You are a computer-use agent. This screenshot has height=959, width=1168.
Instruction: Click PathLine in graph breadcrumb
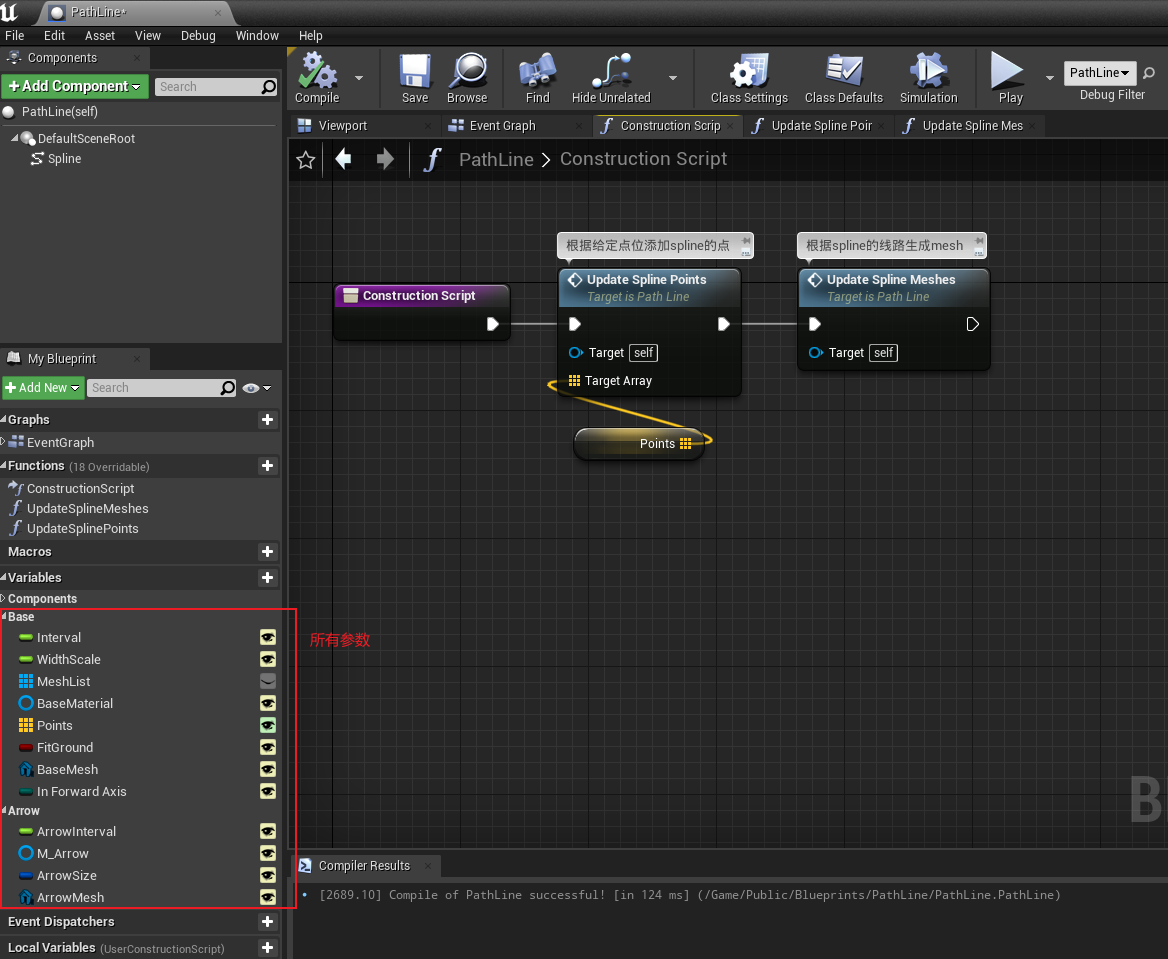point(496,159)
